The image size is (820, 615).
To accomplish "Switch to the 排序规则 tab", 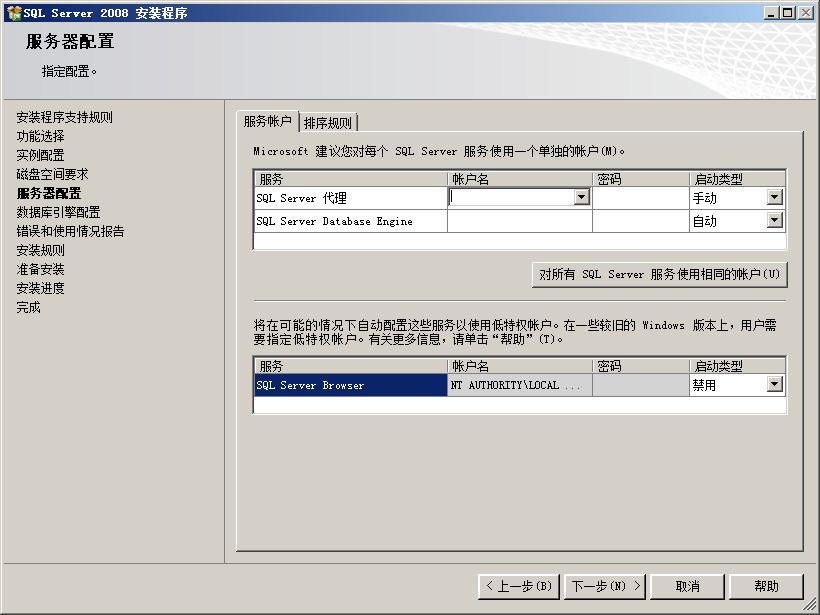I will pos(328,123).
